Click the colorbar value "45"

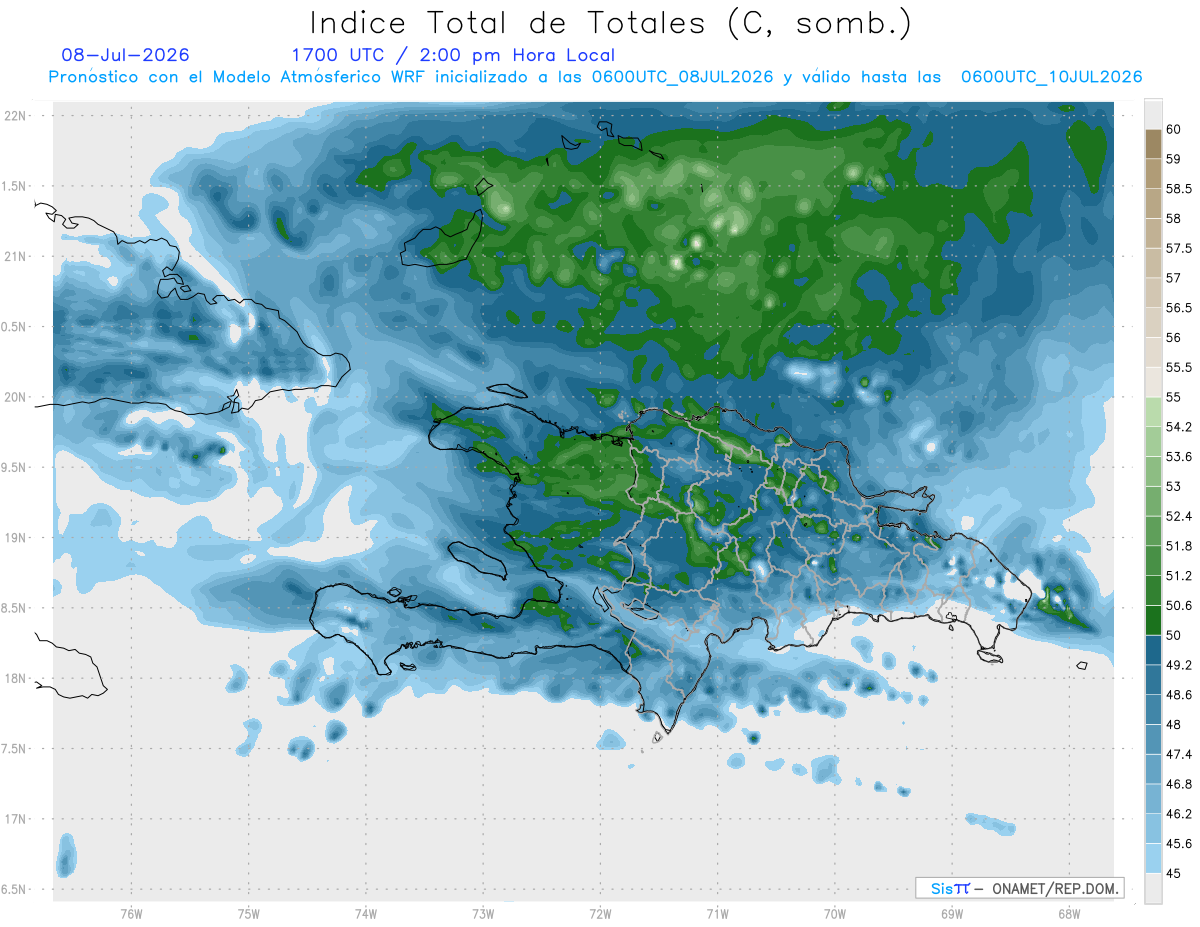click(1174, 874)
